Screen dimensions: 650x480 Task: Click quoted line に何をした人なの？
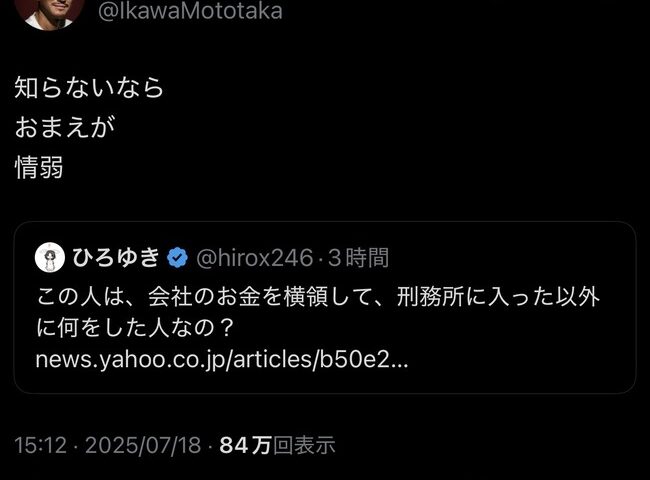(136, 328)
